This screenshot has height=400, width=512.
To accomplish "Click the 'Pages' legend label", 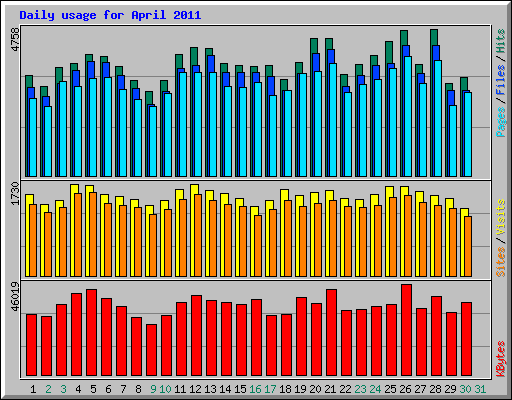I will [500, 122].
